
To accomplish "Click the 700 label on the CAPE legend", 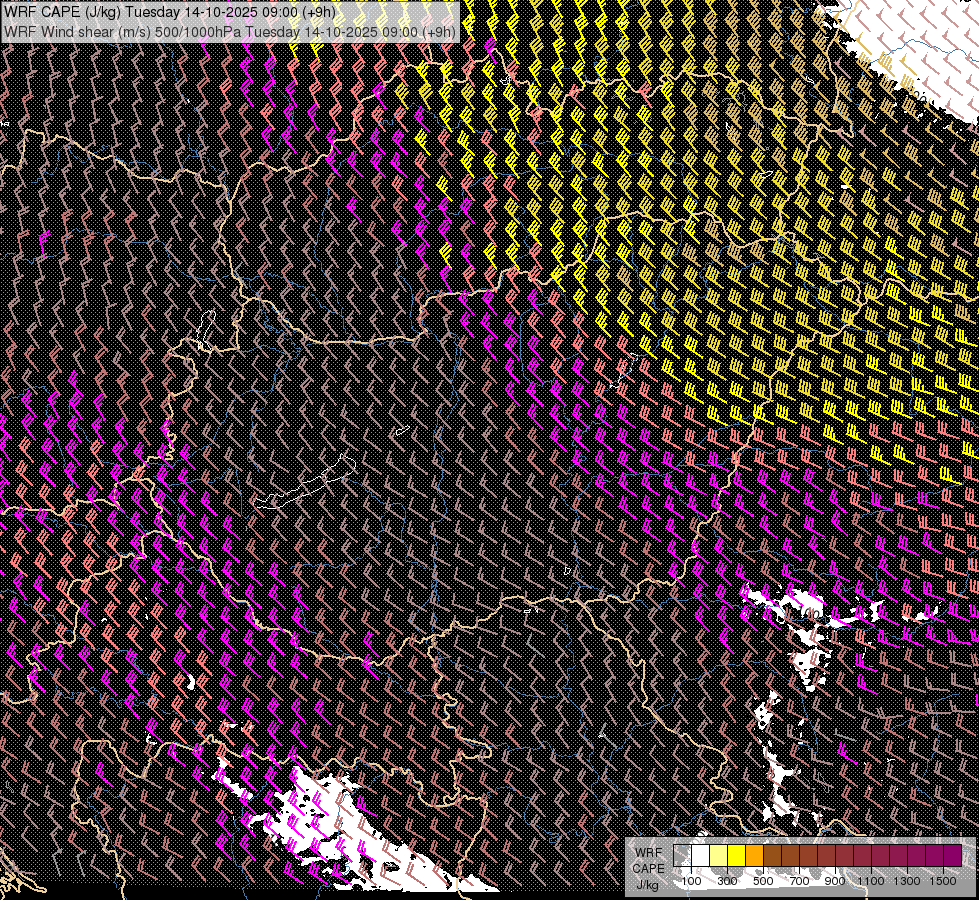I will coord(799,881).
